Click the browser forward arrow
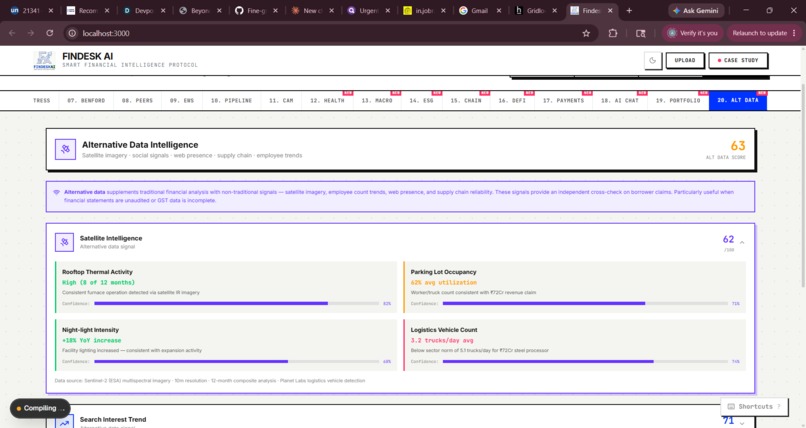The height and width of the screenshot is (428, 806). coord(31,33)
